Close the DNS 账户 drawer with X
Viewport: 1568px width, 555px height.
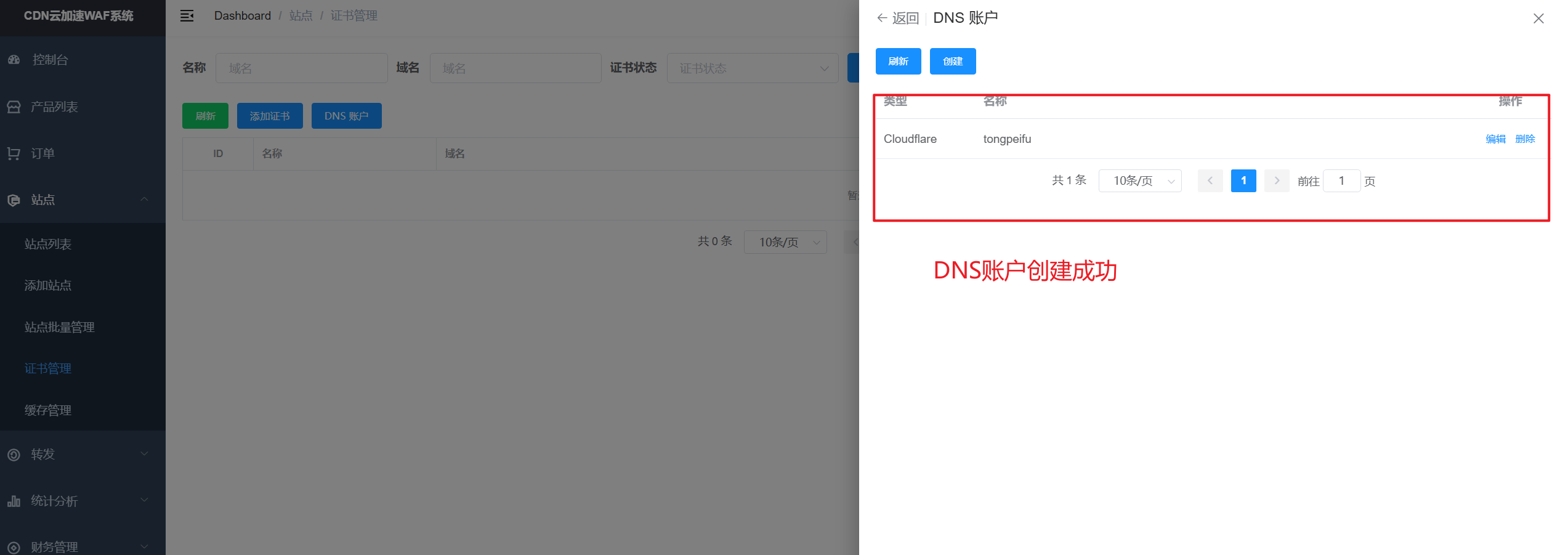pos(1538,18)
